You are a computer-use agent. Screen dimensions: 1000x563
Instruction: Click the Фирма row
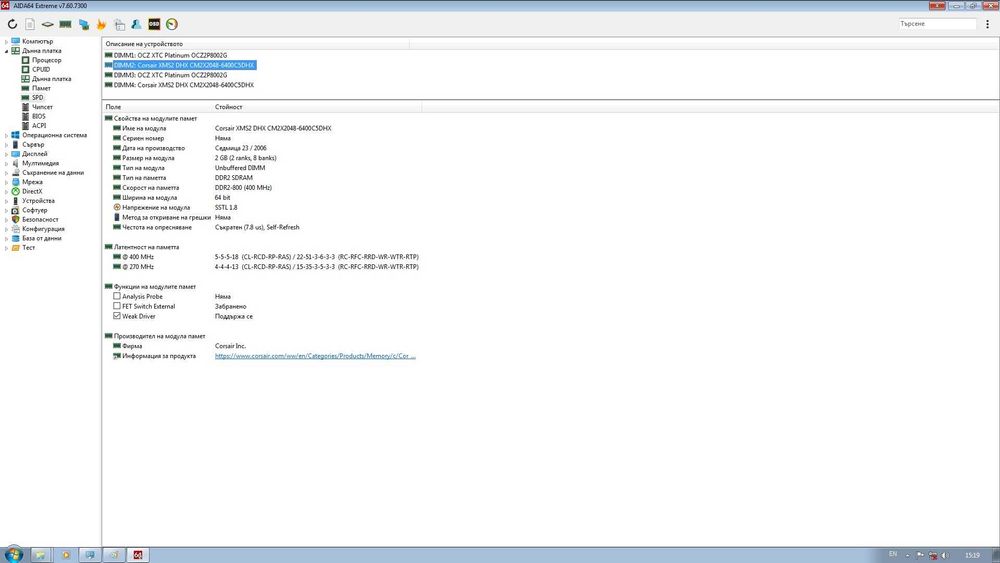(261, 346)
